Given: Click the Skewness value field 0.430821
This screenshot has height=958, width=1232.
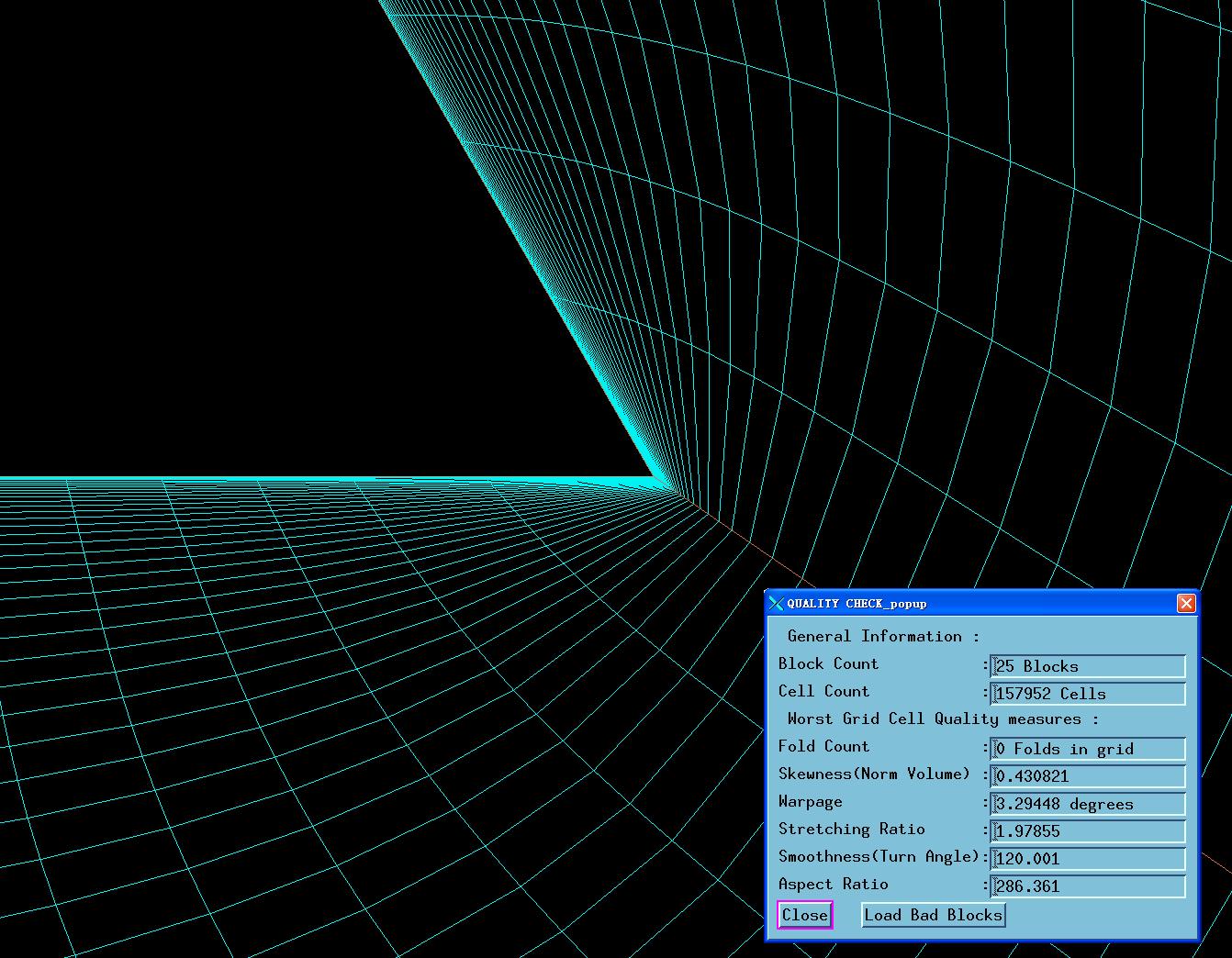Looking at the screenshot, I should (1088, 776).
